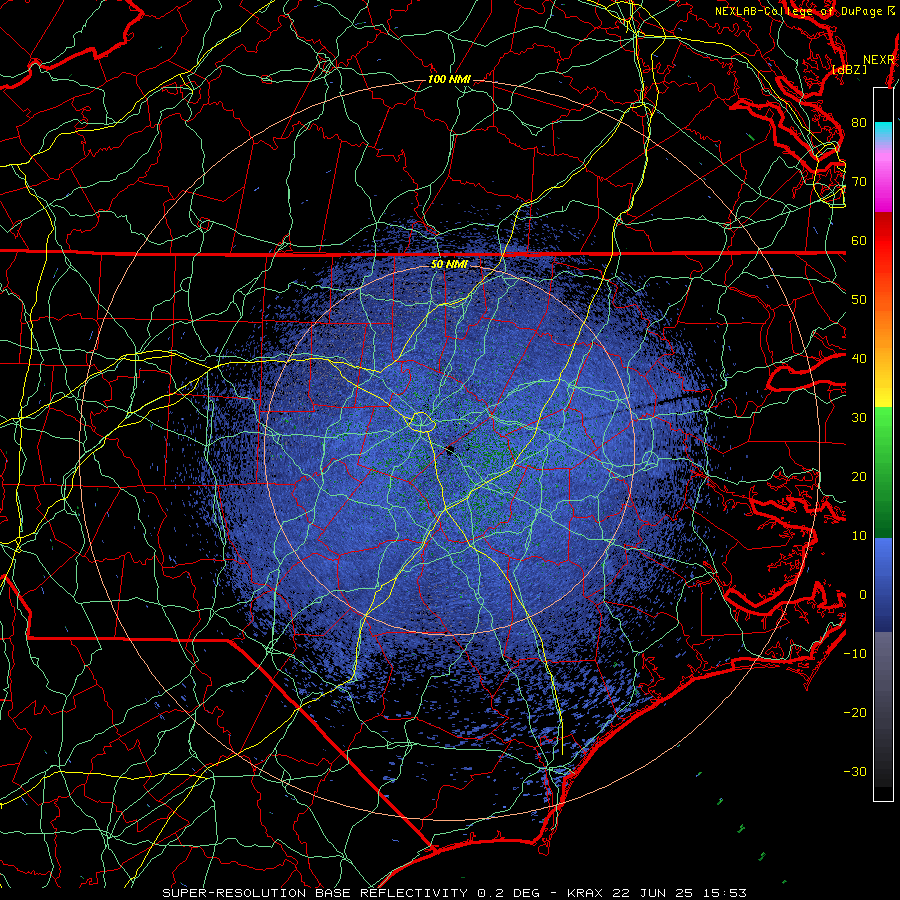Image resolution: width=900 pixels, height=900 pixels.
Task: Pick the gray-black segment of the color bar
Action: point(883,709)
